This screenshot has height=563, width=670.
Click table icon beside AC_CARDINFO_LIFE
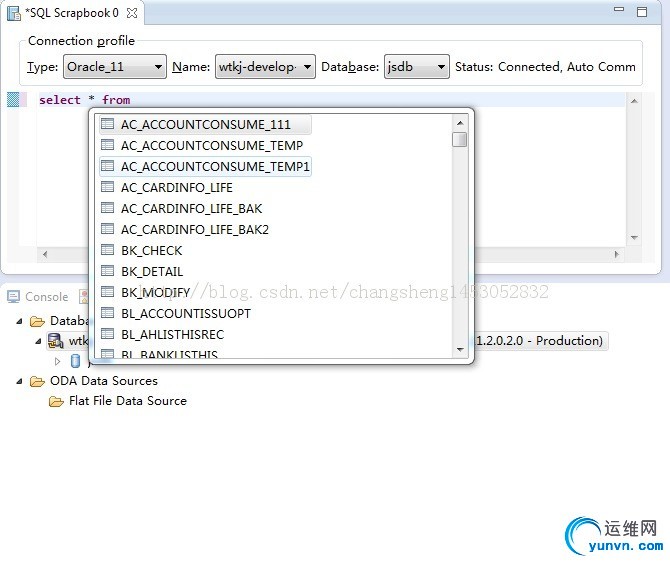click(x=107, y=187)
